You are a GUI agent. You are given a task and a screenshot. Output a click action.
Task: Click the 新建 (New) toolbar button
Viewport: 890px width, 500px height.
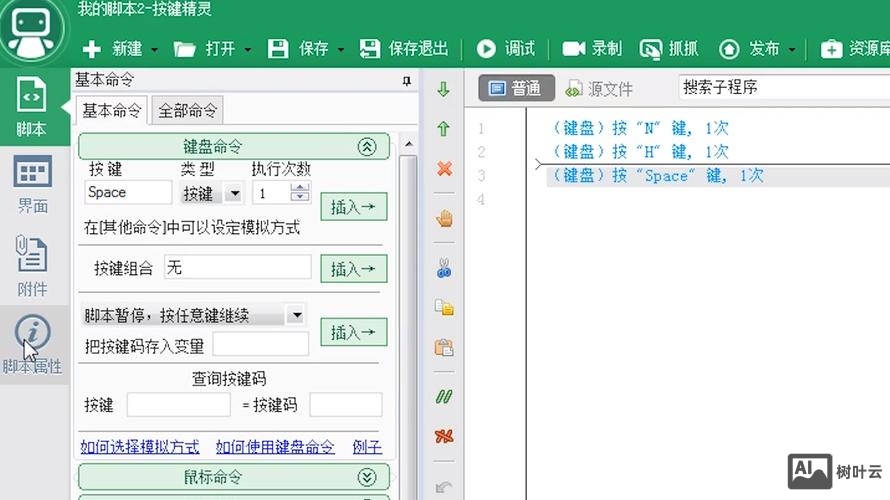point(112,49)
